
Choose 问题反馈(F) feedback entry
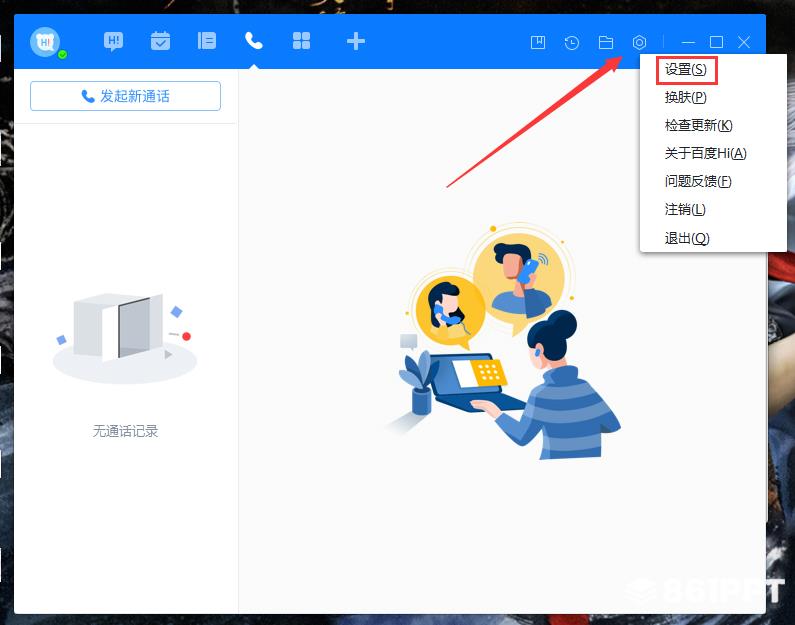pos(698,181)
